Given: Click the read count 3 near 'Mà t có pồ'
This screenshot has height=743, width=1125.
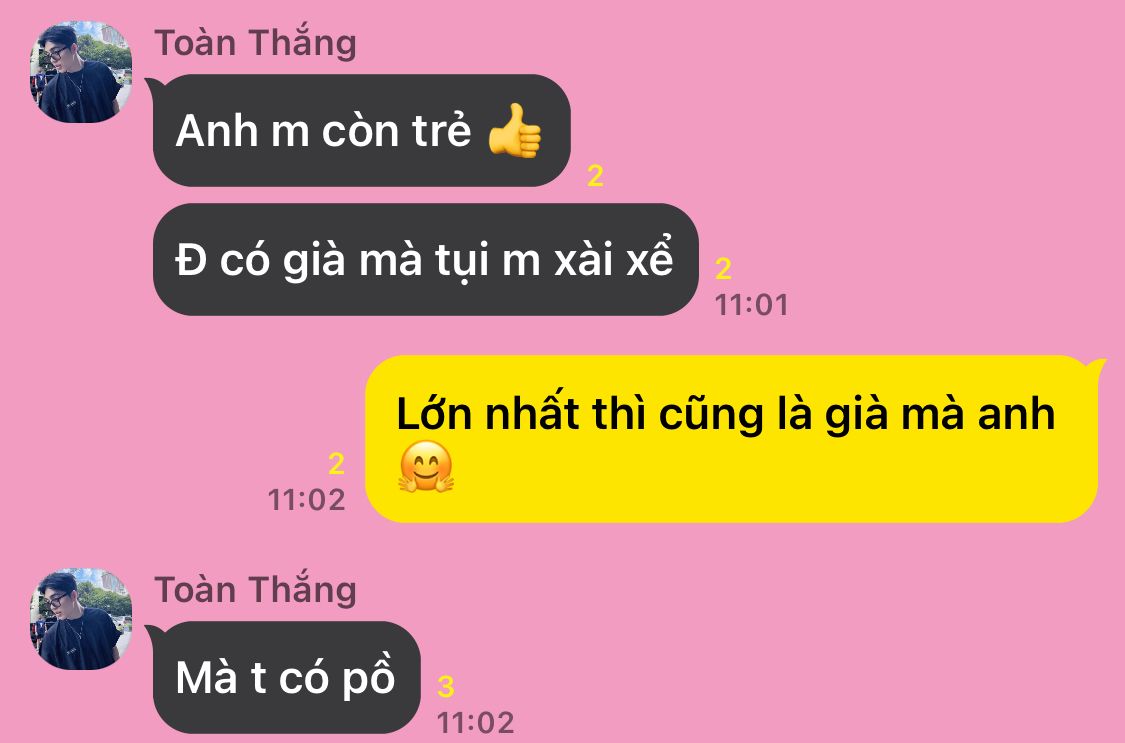Looking at the screenshot, I should (446, 686).
